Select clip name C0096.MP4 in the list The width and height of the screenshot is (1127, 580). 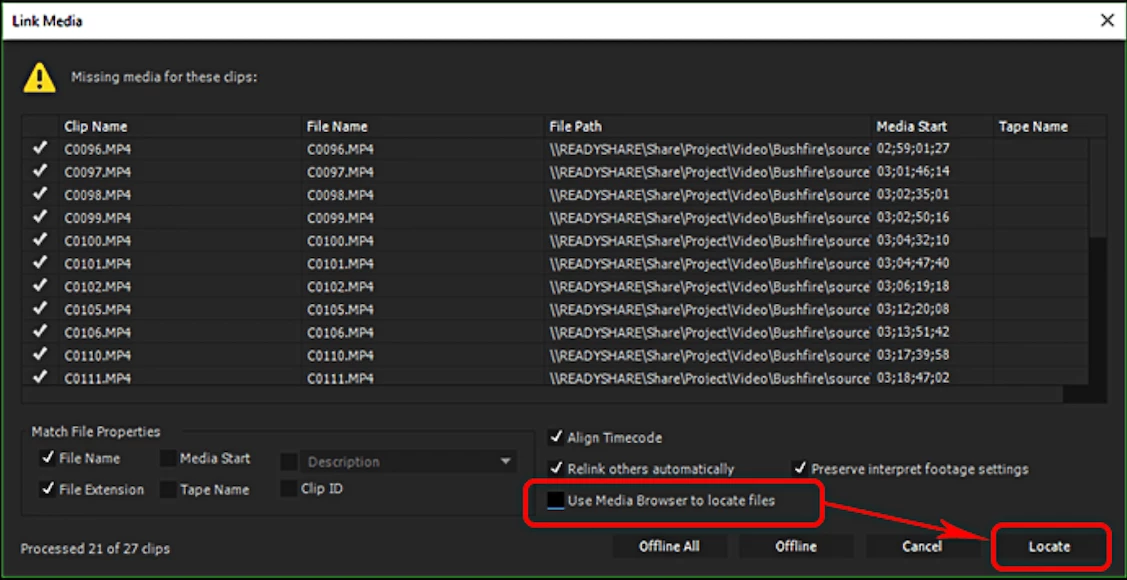(x=98, y=149)
